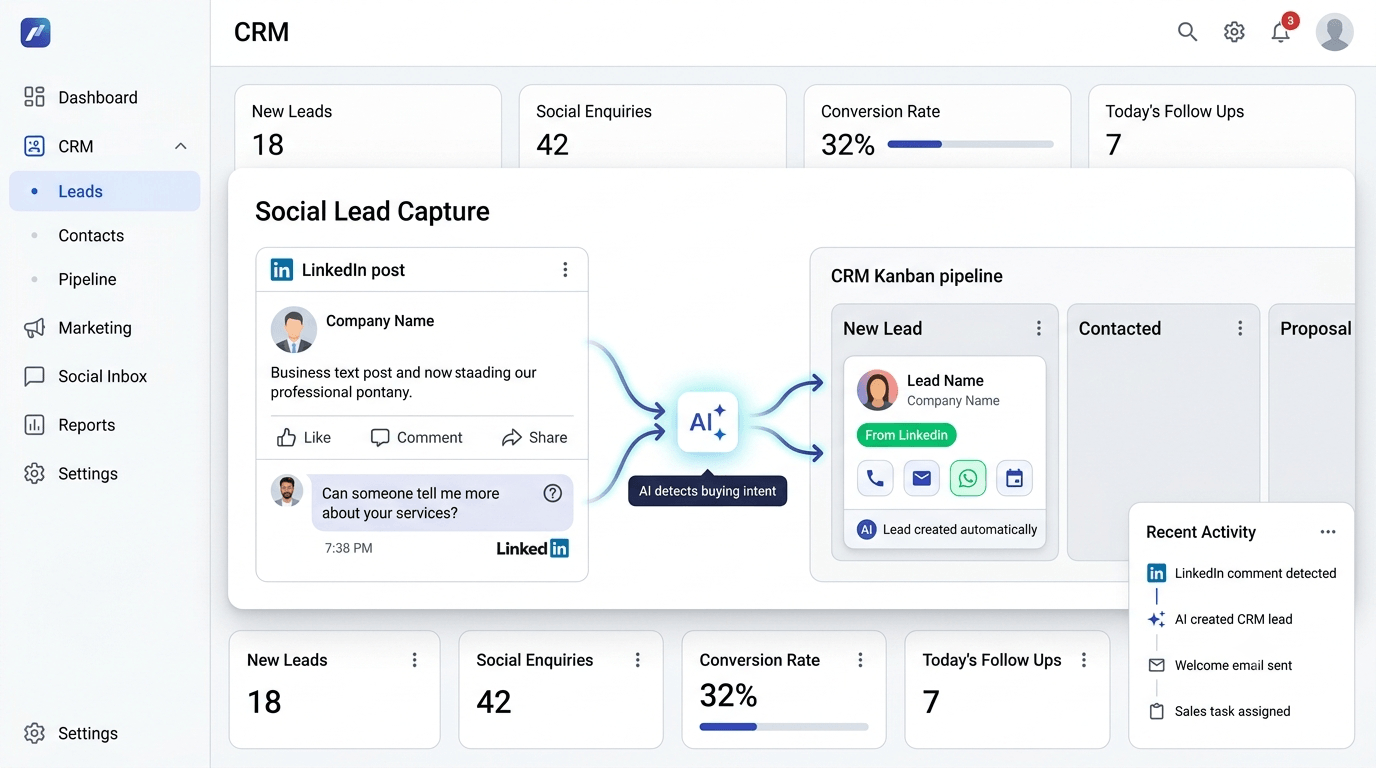Image resolution: width=1376 pixels, height=768 pixels.
Task: Click the sparkle icon in Recent Activity
Action: tap(1156, 619)
